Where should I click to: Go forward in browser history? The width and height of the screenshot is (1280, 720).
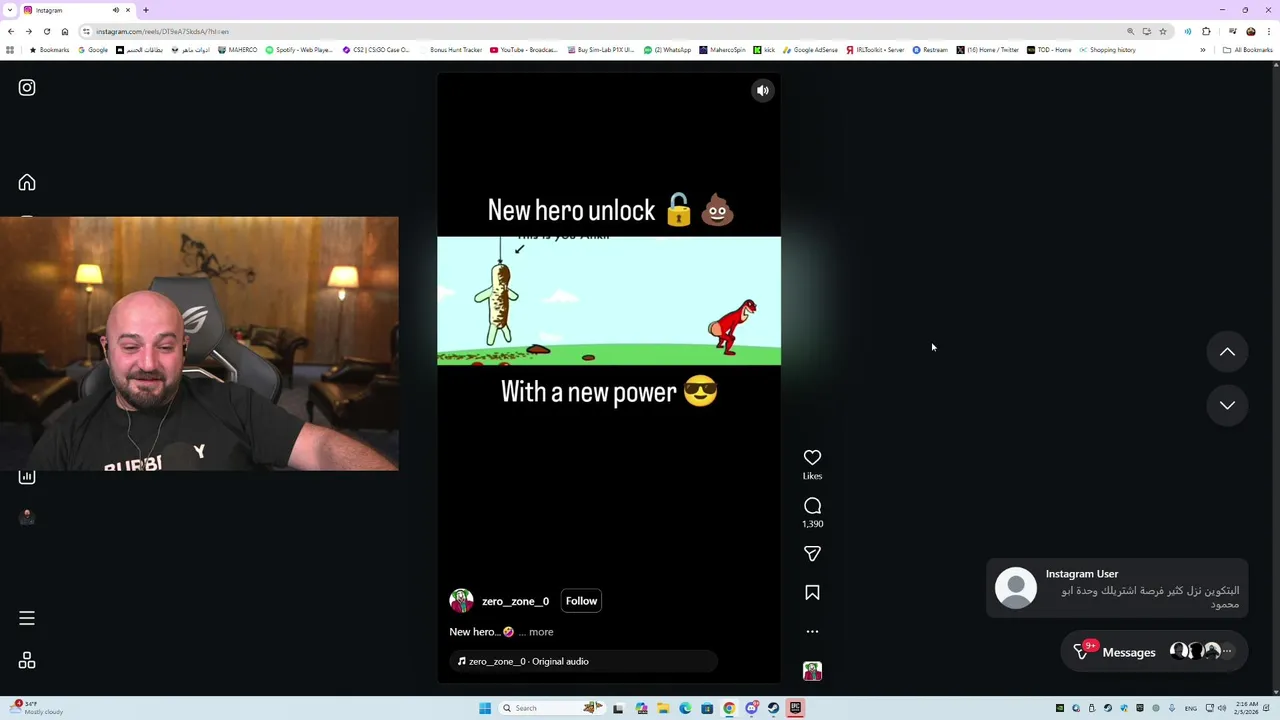(x=29, y=31)
